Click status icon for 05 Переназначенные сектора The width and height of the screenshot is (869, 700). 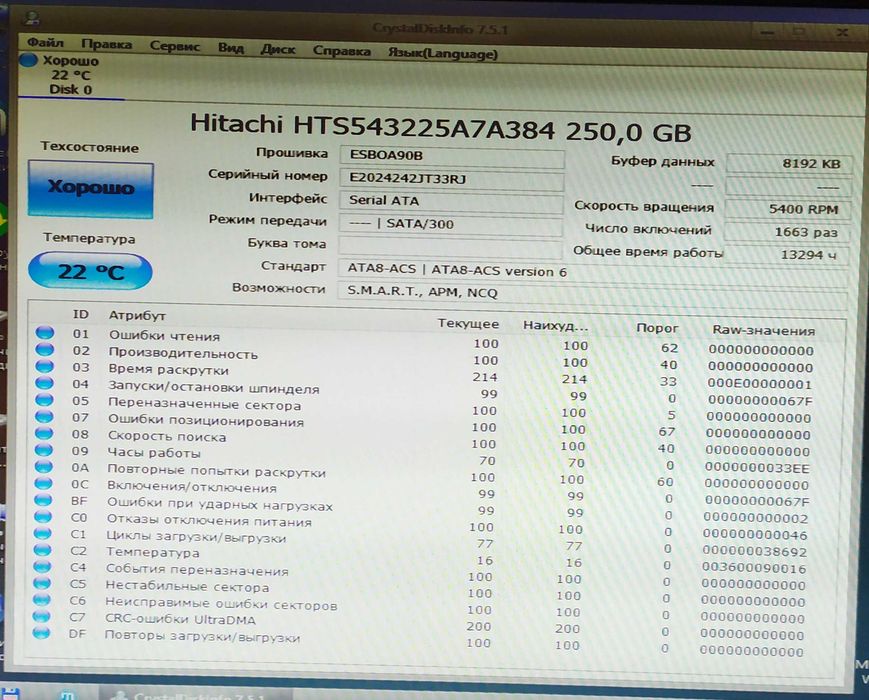44,399
